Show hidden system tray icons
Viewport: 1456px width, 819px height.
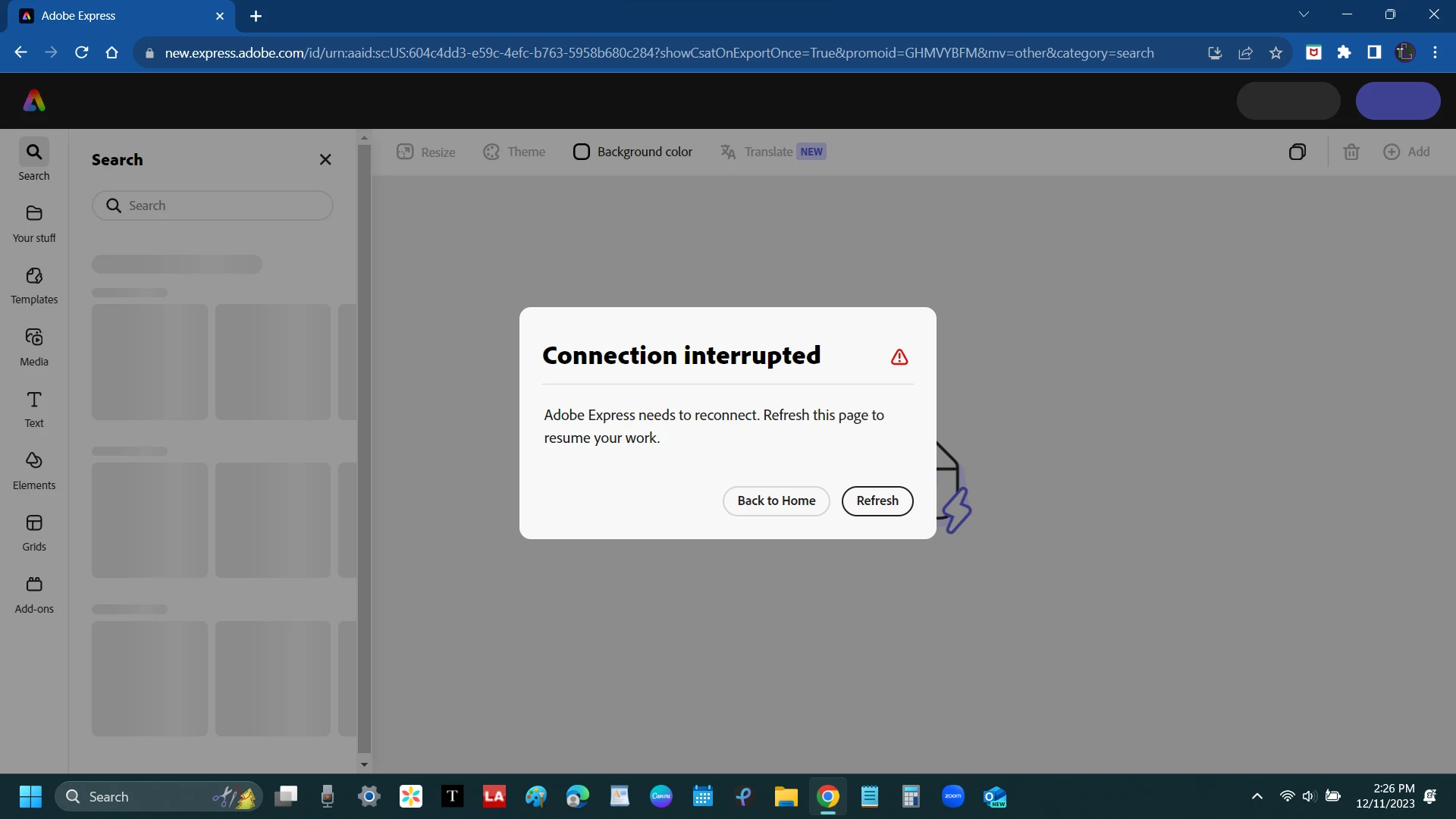(1257, 797)
